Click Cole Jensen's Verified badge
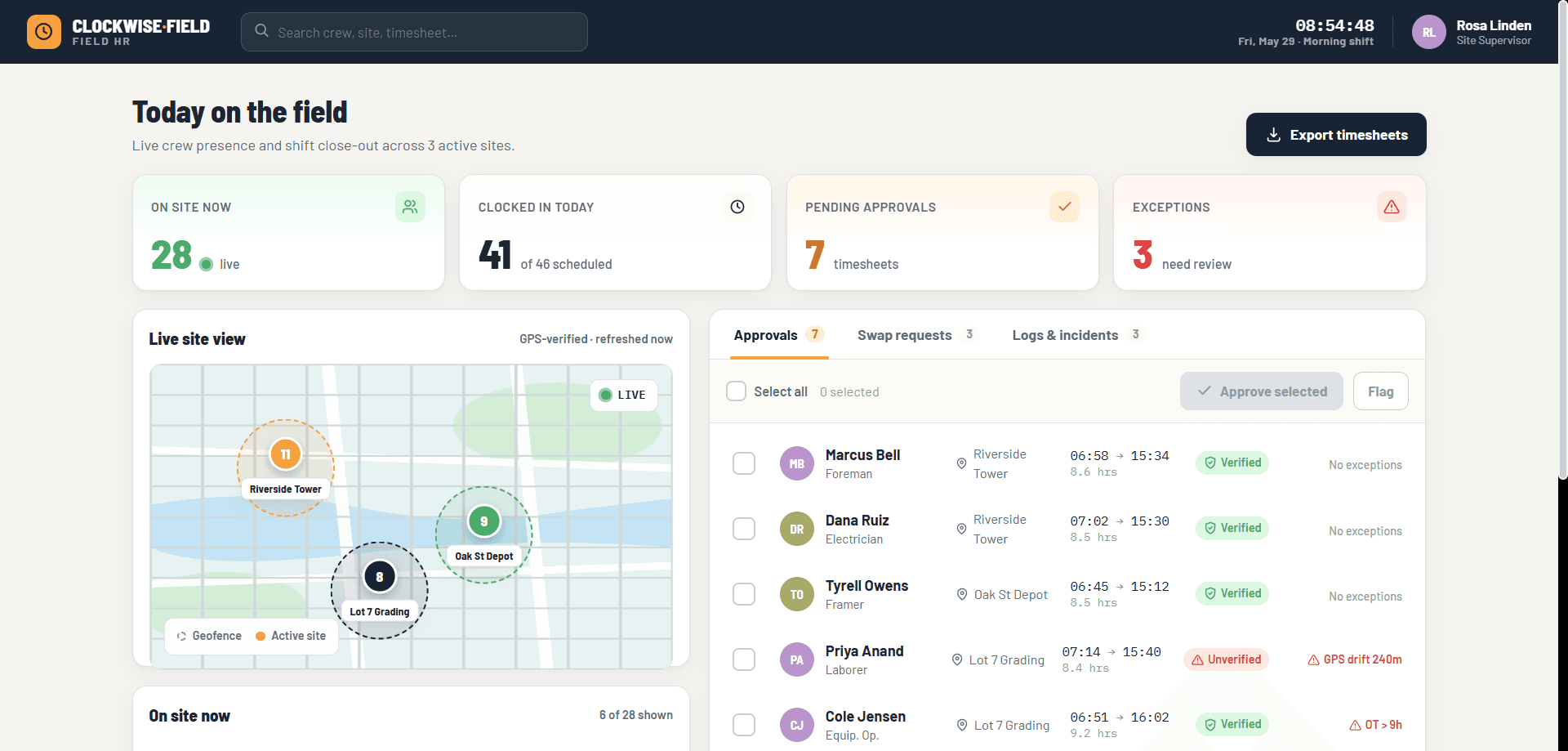 point(1232,724)
